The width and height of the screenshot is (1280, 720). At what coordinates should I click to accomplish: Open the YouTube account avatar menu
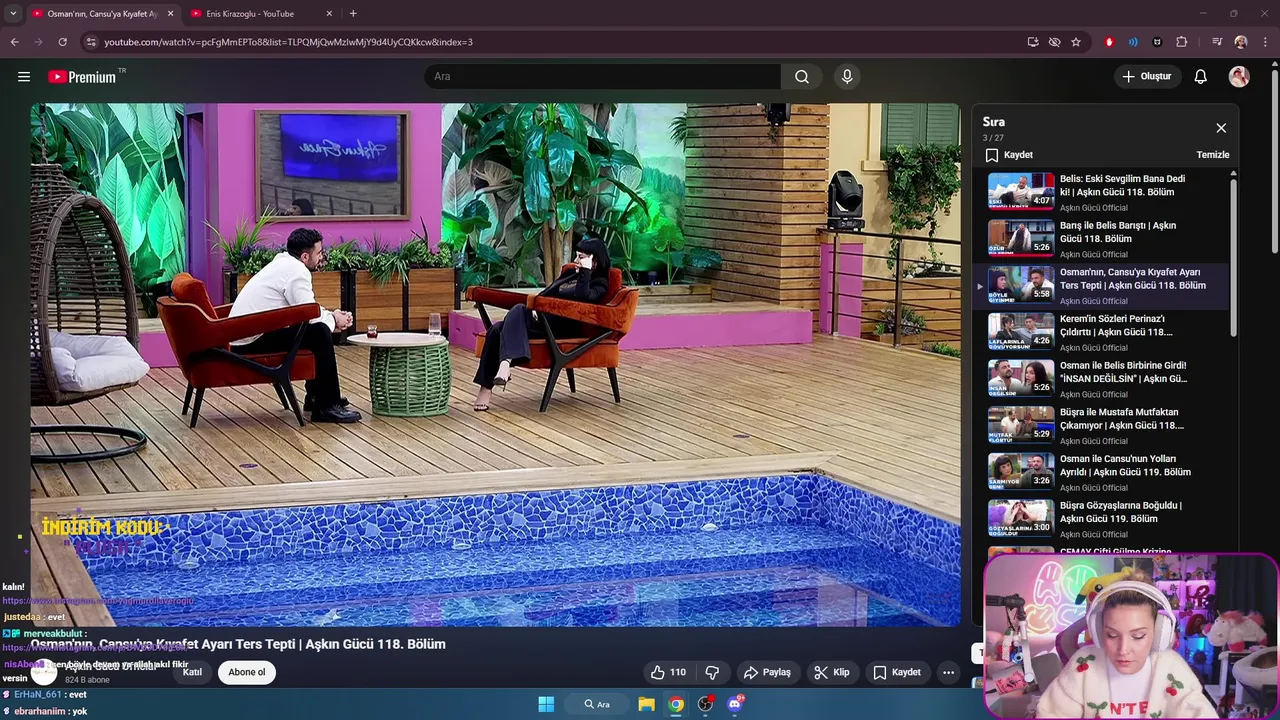click(x=1239, y=77)
